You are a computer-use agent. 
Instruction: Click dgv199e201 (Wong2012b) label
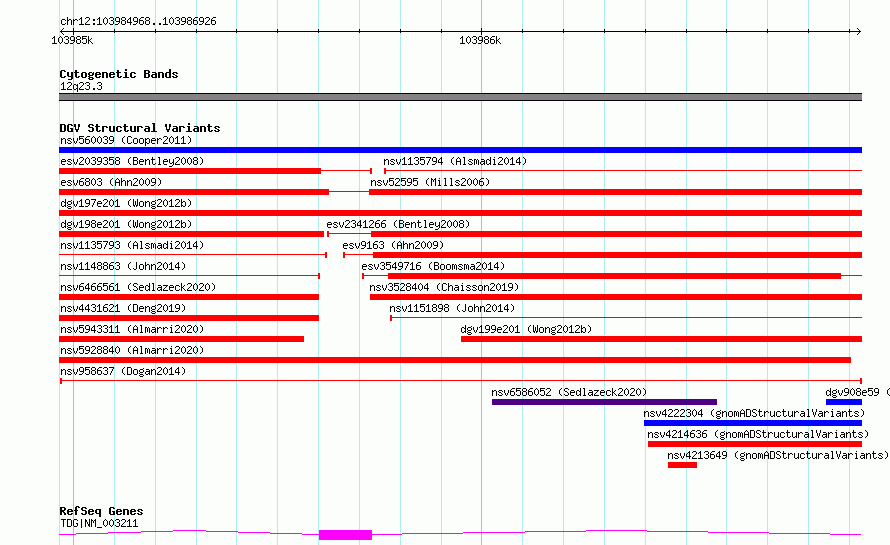tap(526, 329)
